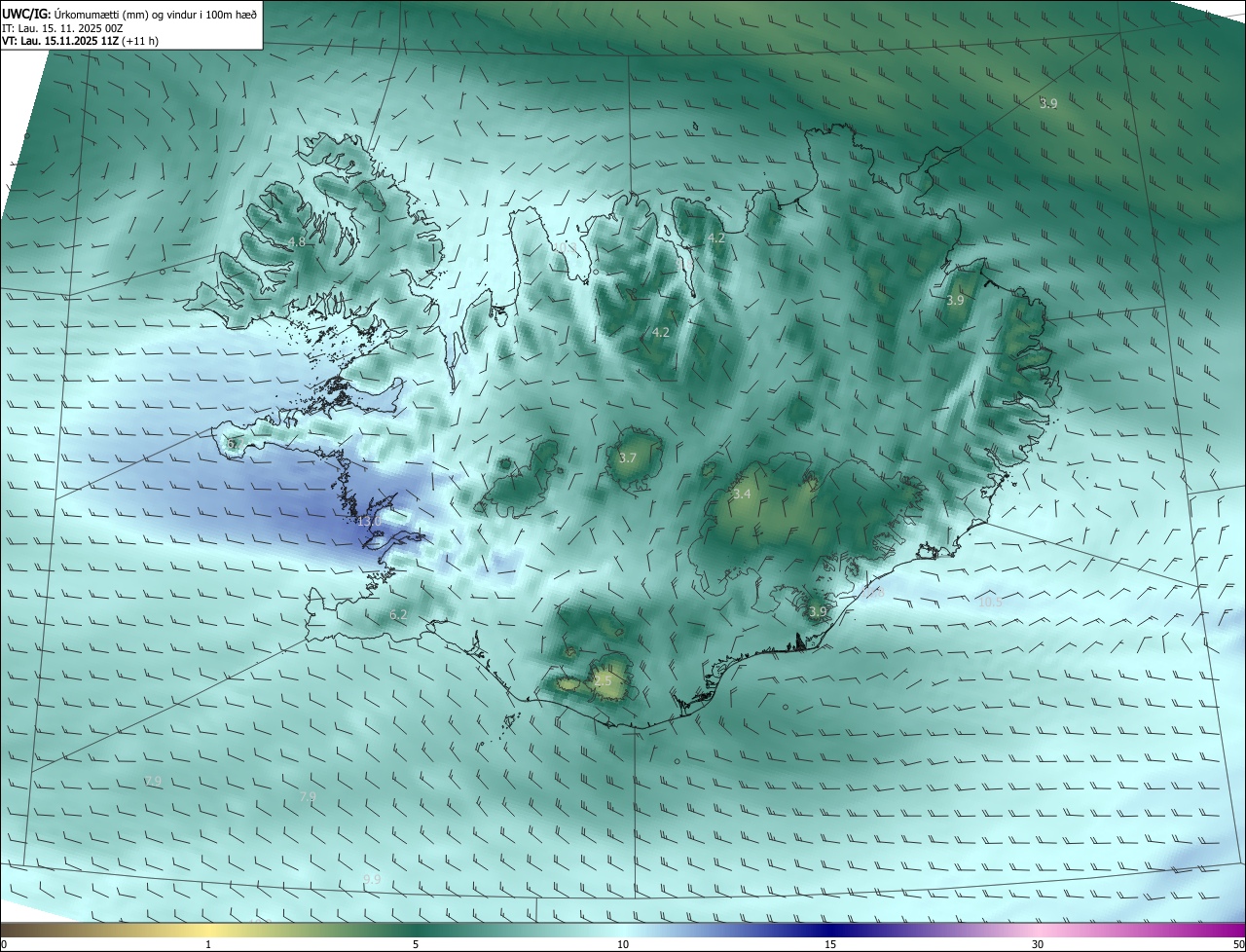Viewport: 1246px width, 952px height.
Task: Click the 9.9 value on the map
Action: click(371, 879)
